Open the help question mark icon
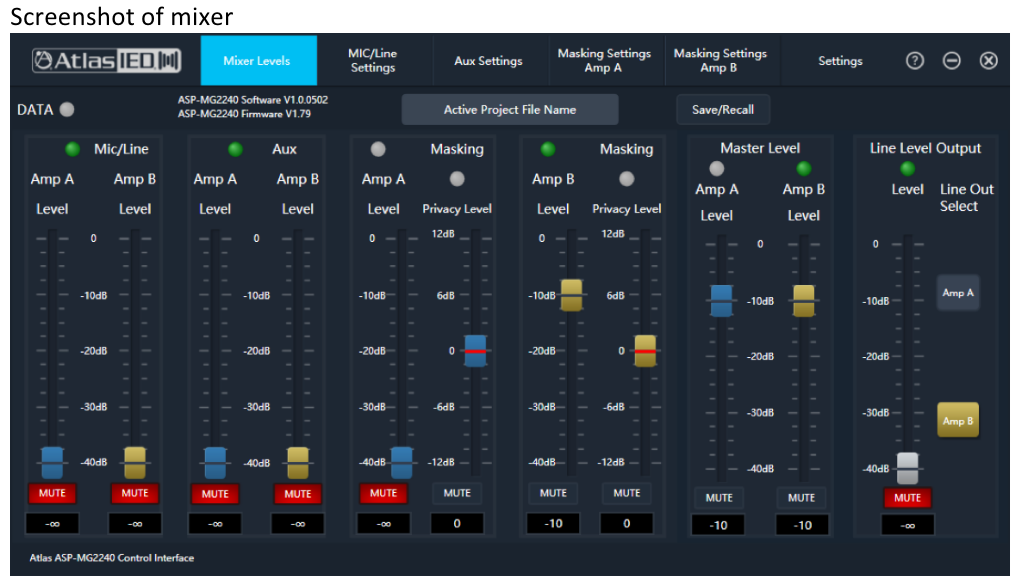Viewport: 1021px width, 583px height. click(915, 61)
